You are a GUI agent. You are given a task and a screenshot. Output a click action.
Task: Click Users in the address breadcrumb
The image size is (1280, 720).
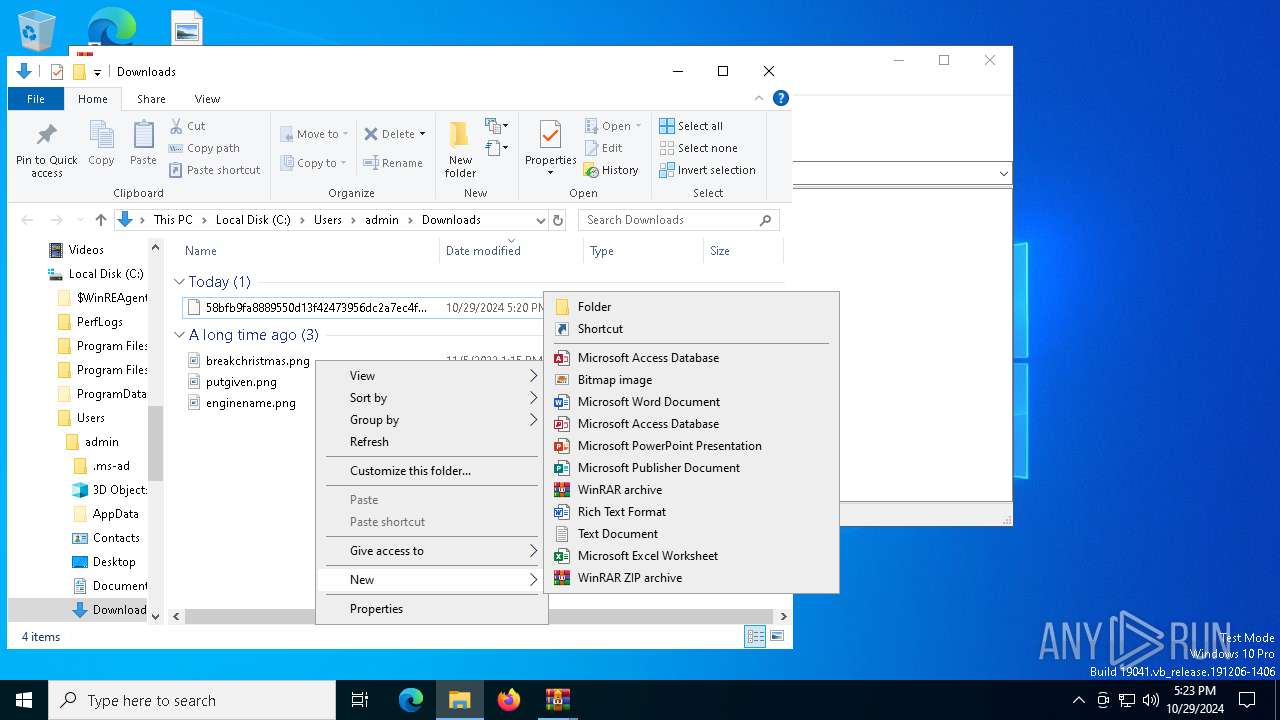coord(328,220)
